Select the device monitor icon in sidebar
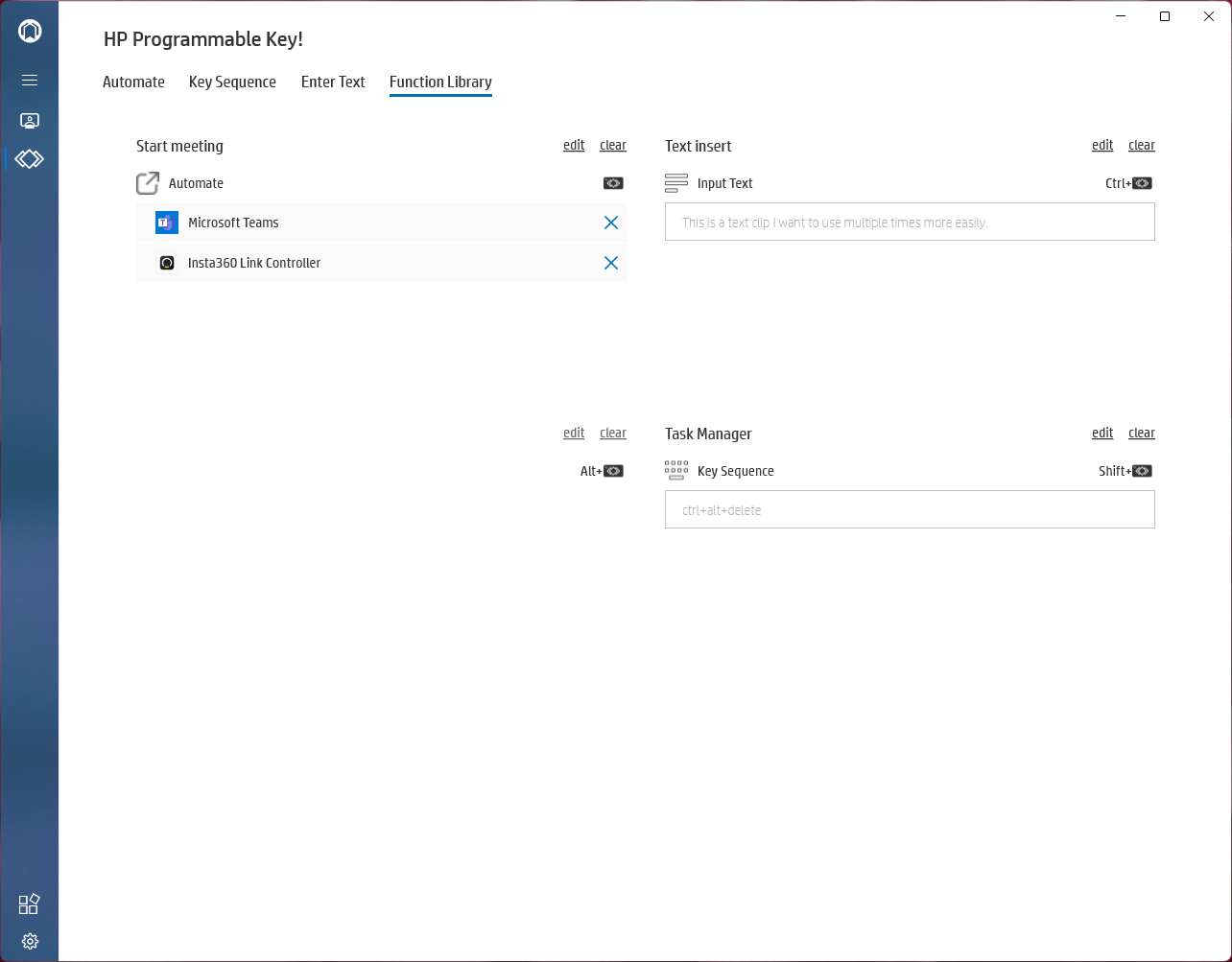Screen dimensions: 1232x962 click(x=30, y=121)
